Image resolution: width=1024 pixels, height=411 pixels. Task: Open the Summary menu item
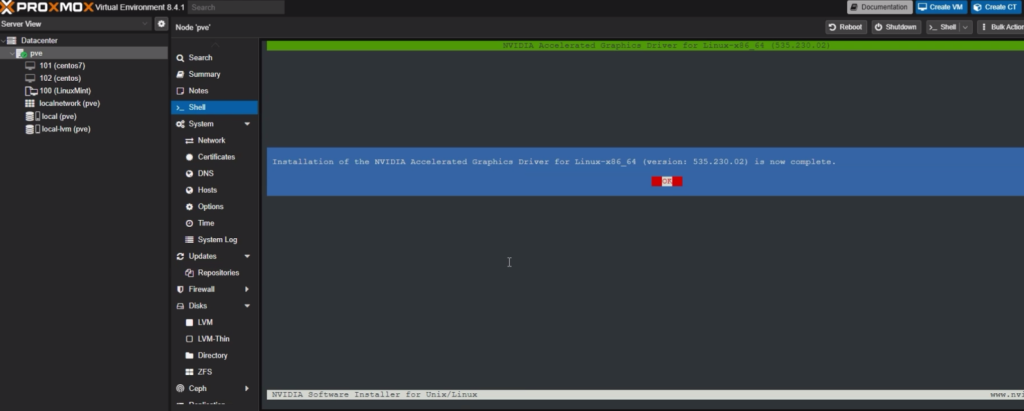click(x=204, y=74)
